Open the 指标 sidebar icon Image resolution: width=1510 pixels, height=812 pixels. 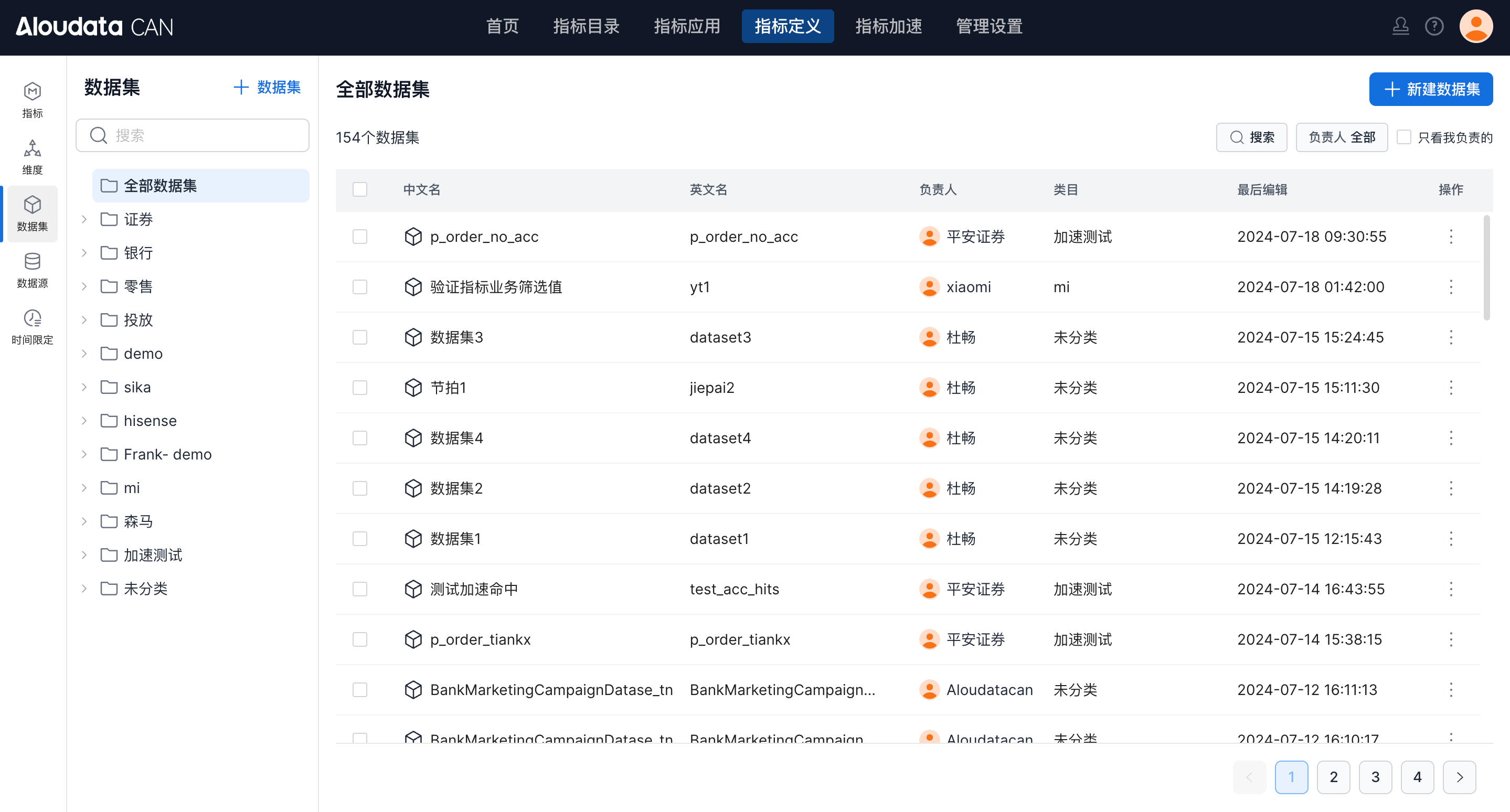coord(32,100)
